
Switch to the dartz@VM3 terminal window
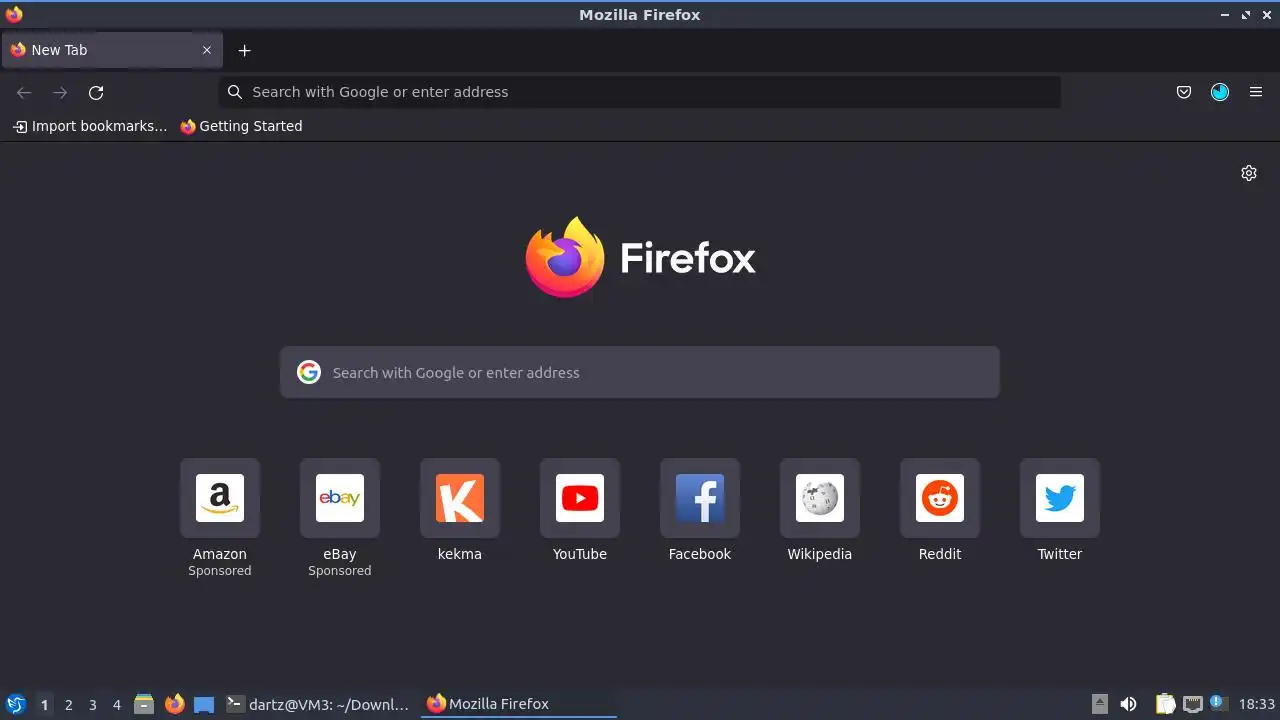coord(319,704)
